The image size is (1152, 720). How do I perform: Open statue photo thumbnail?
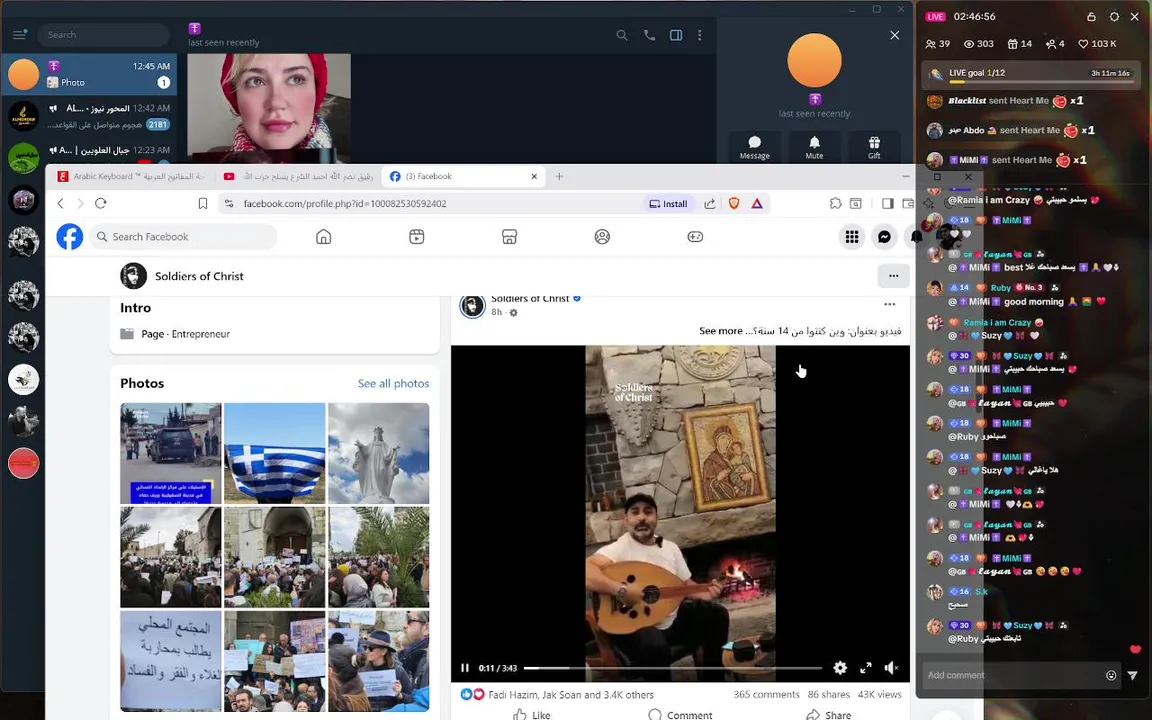pyautogui.click(x=378, y=453)
